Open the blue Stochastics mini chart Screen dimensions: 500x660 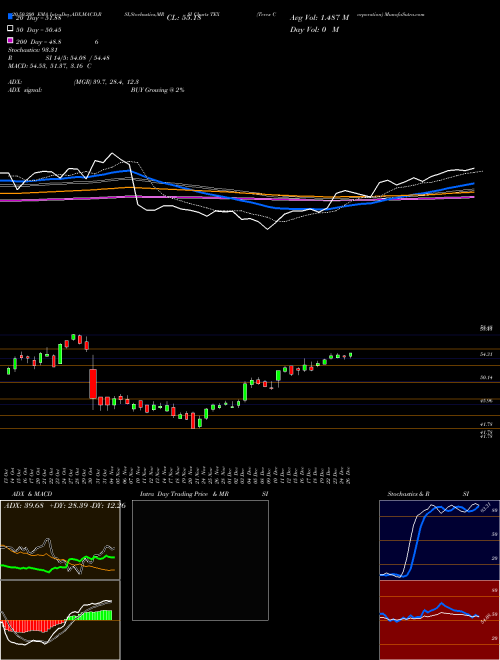(439, 540)
